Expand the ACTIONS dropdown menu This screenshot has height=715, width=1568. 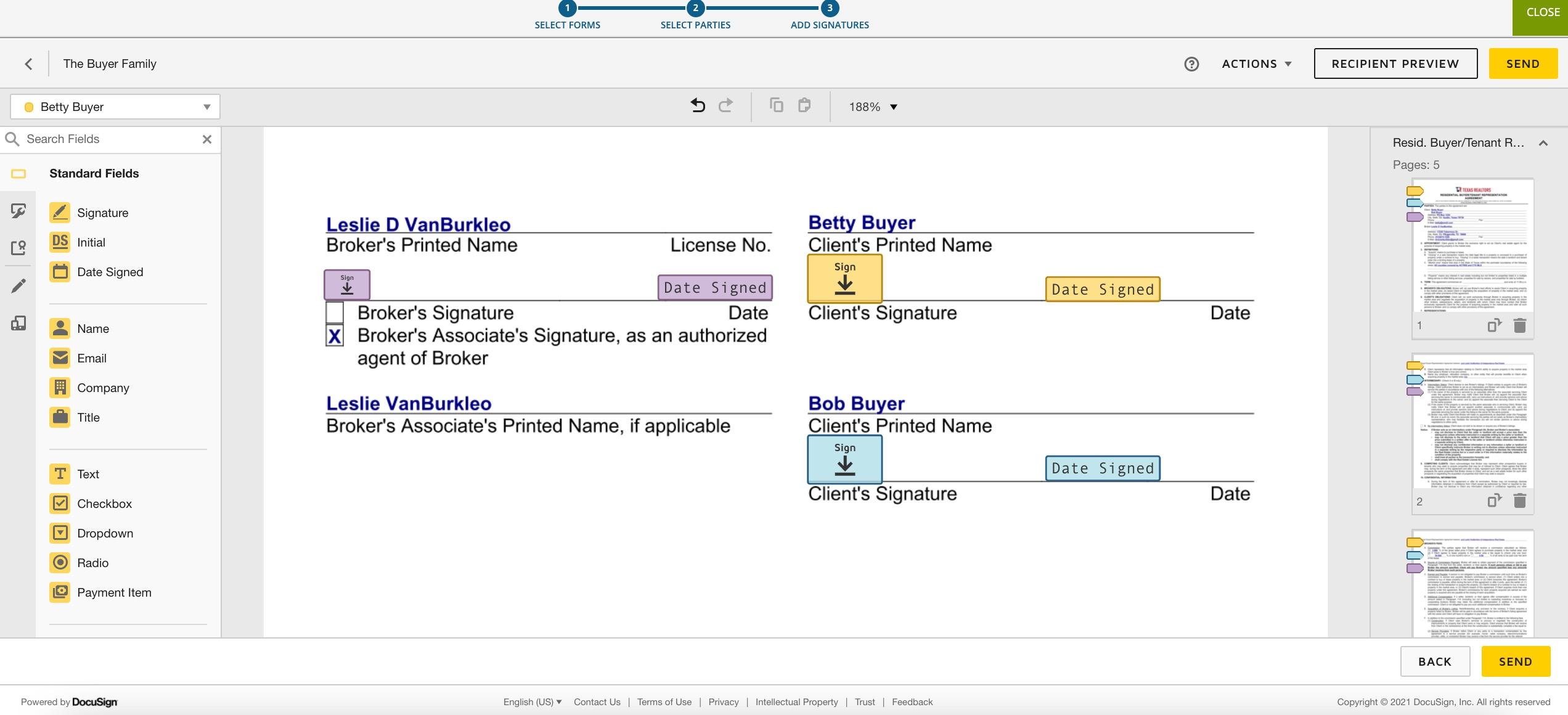1256,64
